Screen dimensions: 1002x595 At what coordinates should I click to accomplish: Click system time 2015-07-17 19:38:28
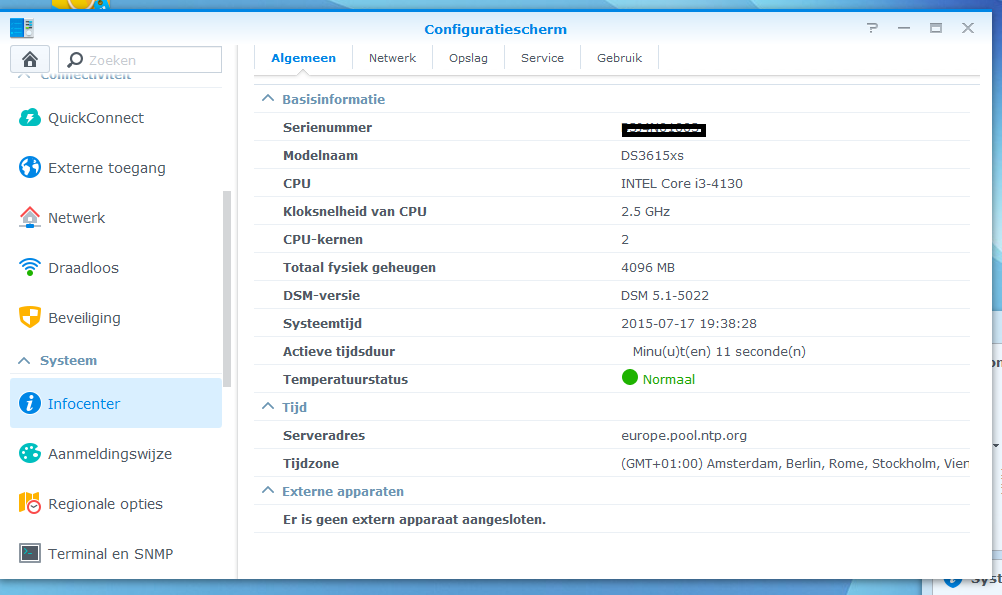[689, 324]
